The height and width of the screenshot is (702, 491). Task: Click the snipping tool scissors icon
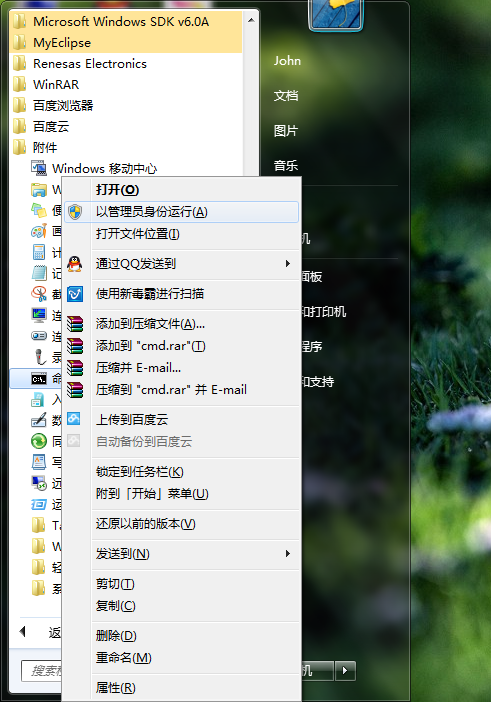point(39,294)
